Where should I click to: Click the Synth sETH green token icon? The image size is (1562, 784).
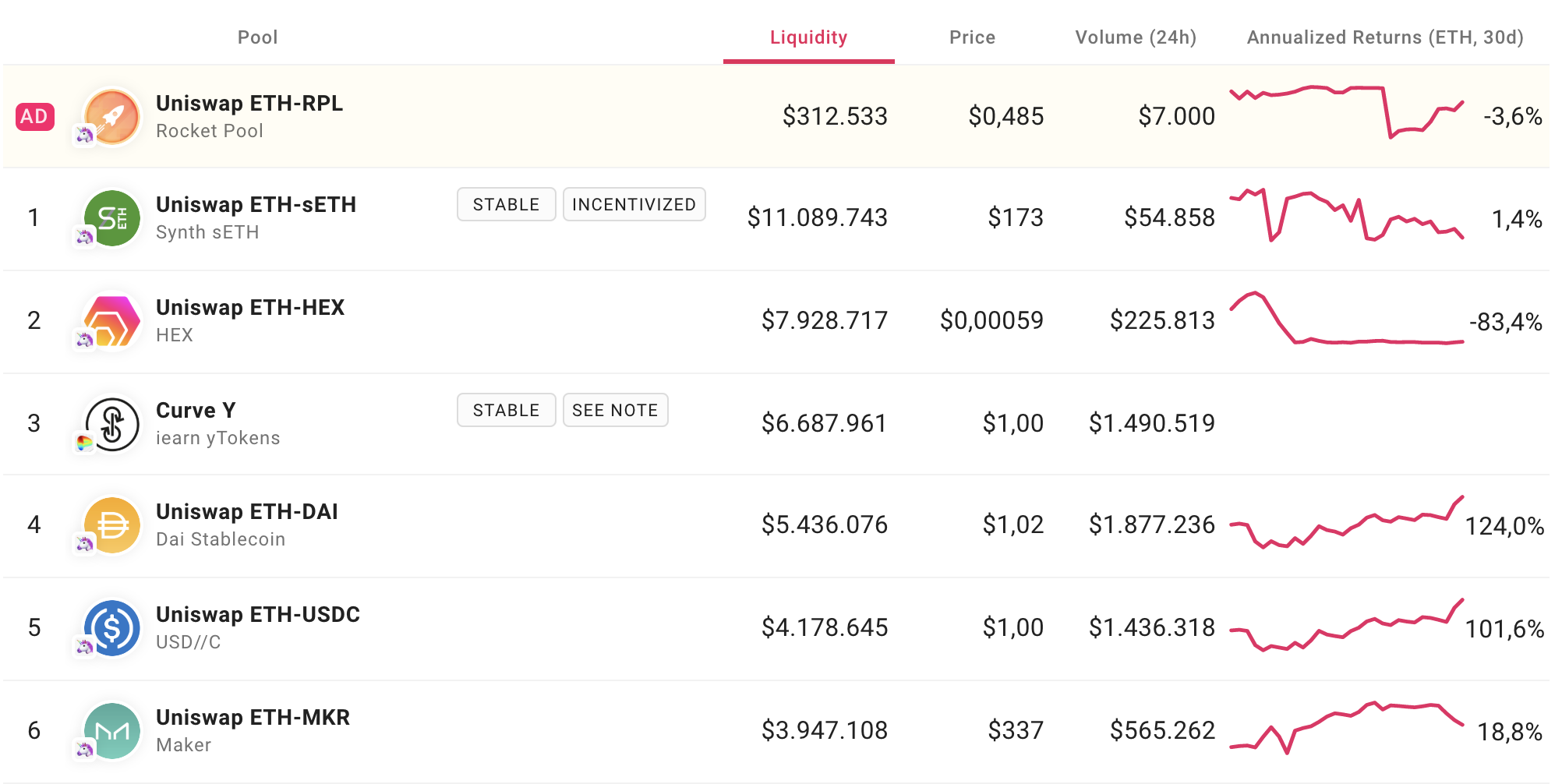coord(112,218)
